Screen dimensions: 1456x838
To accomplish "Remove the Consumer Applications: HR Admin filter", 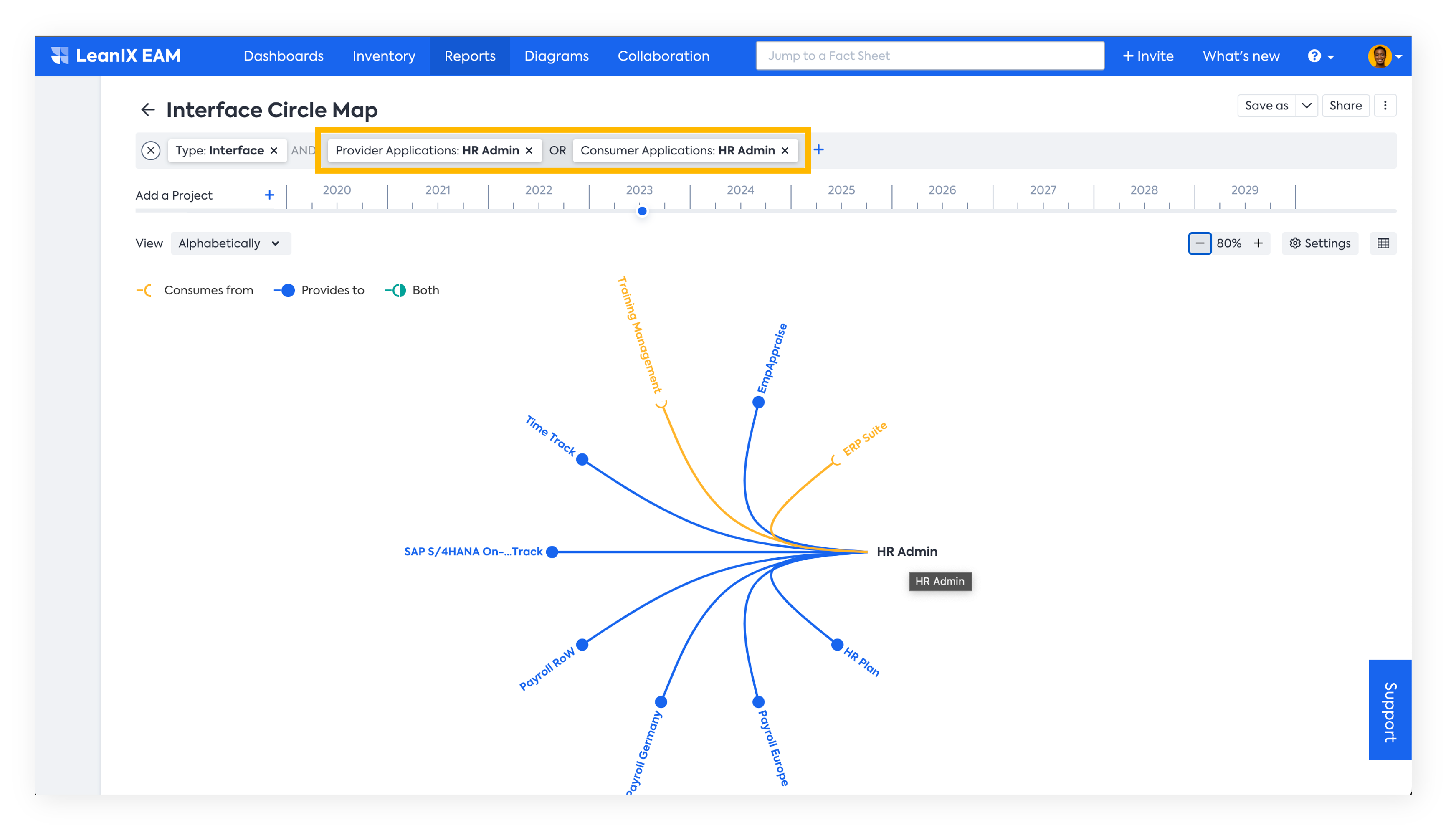I will pos(785,150).
